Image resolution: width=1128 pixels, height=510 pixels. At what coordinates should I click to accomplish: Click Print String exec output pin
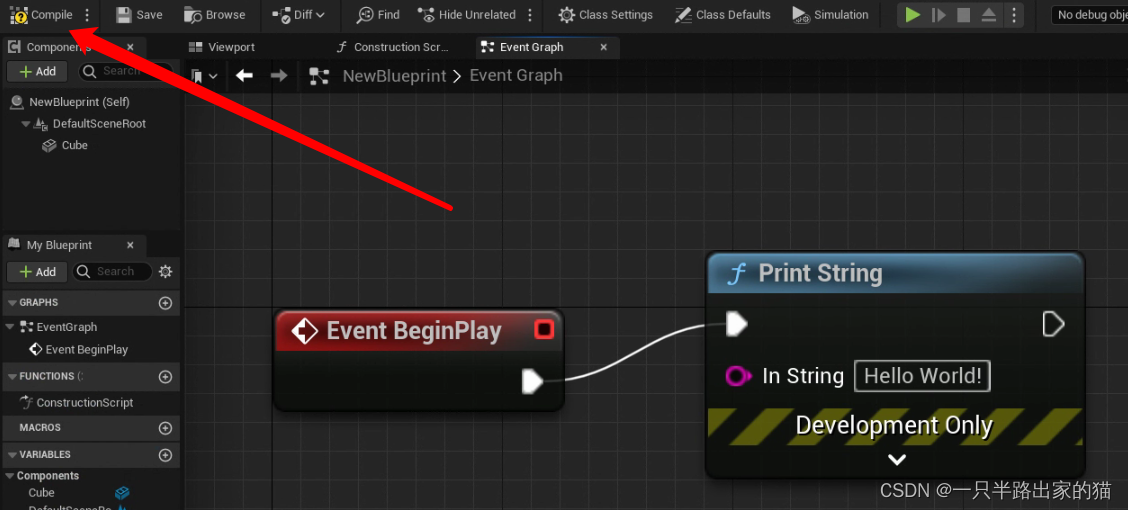[x=1053, y=324]
